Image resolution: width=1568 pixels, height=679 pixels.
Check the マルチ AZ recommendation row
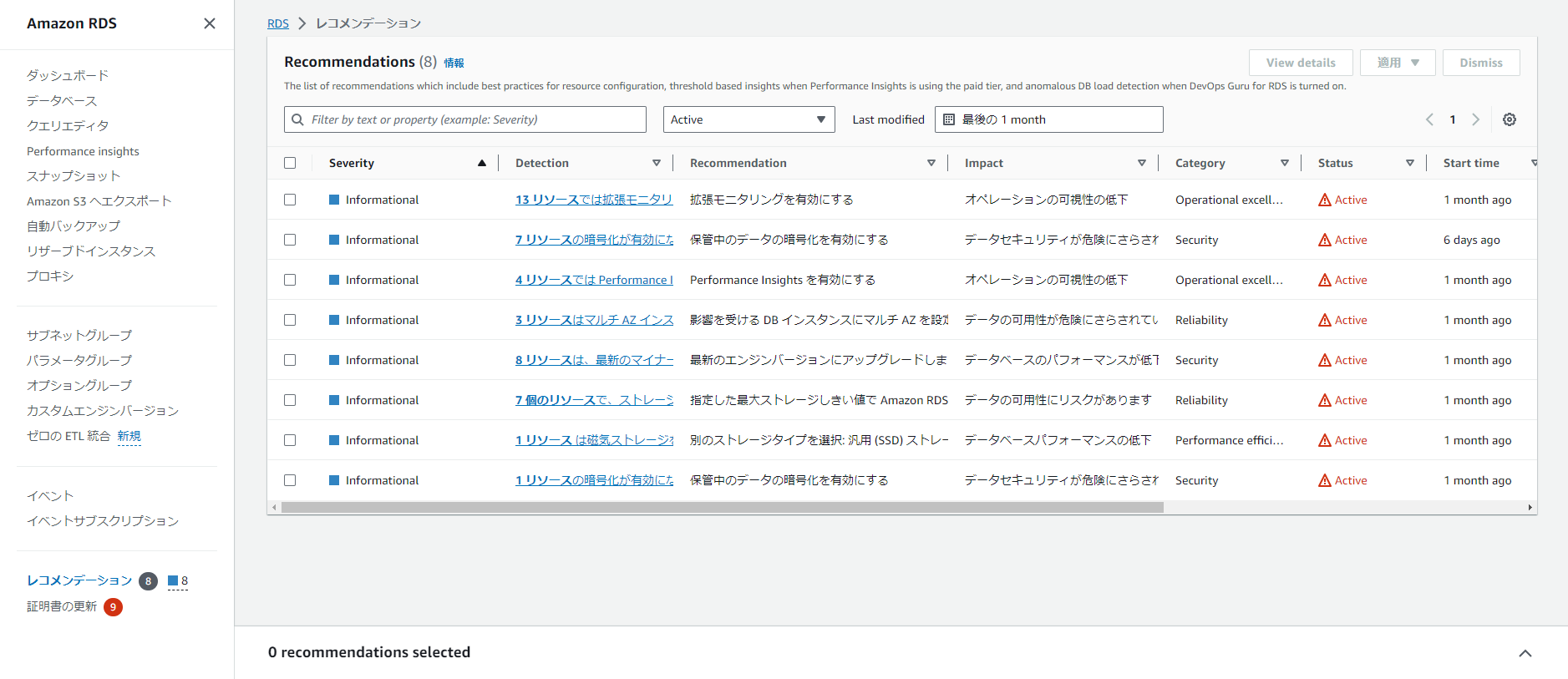coord(290,320)
